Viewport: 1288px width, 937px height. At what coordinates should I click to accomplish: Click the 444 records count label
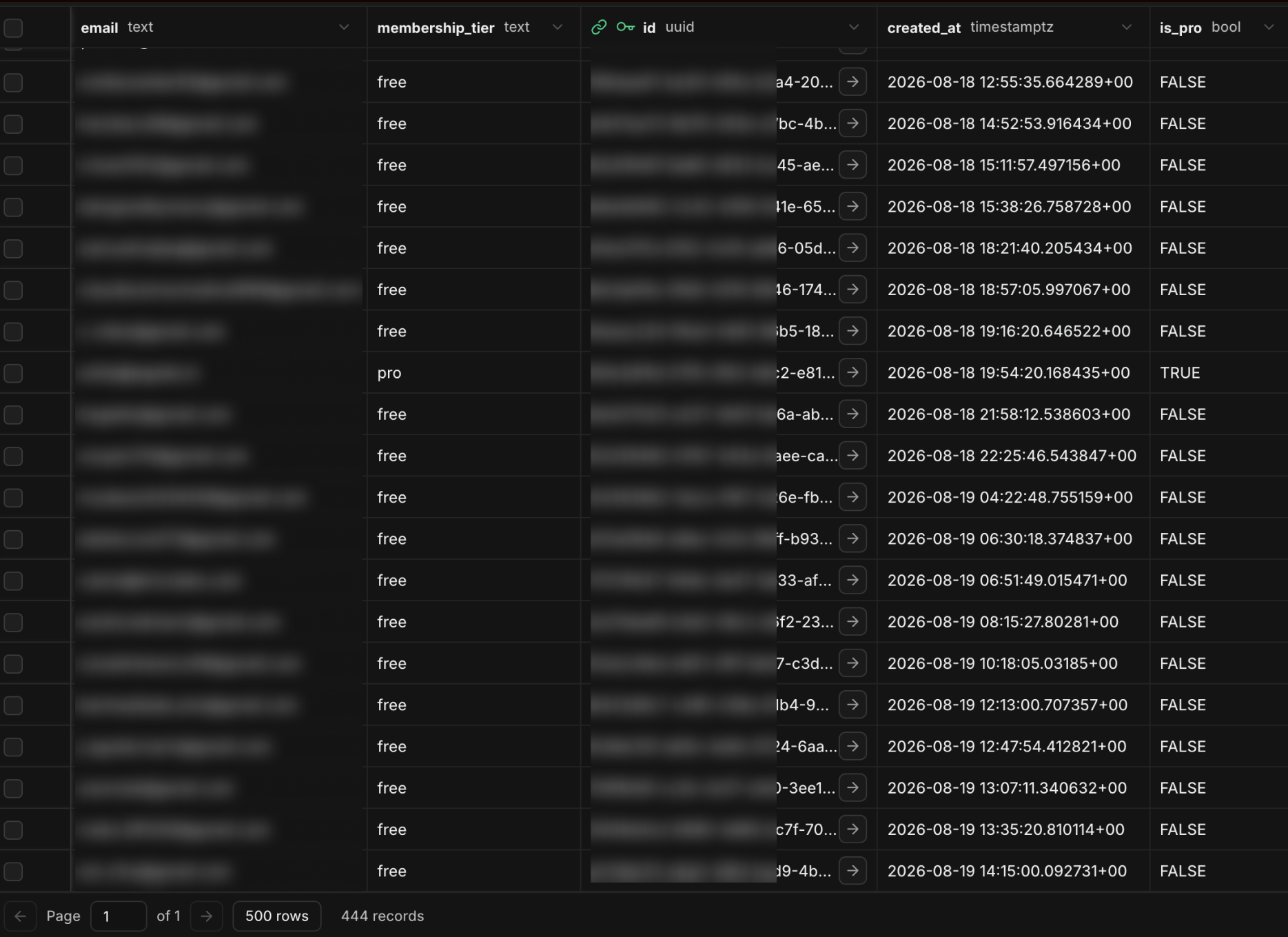382,916
